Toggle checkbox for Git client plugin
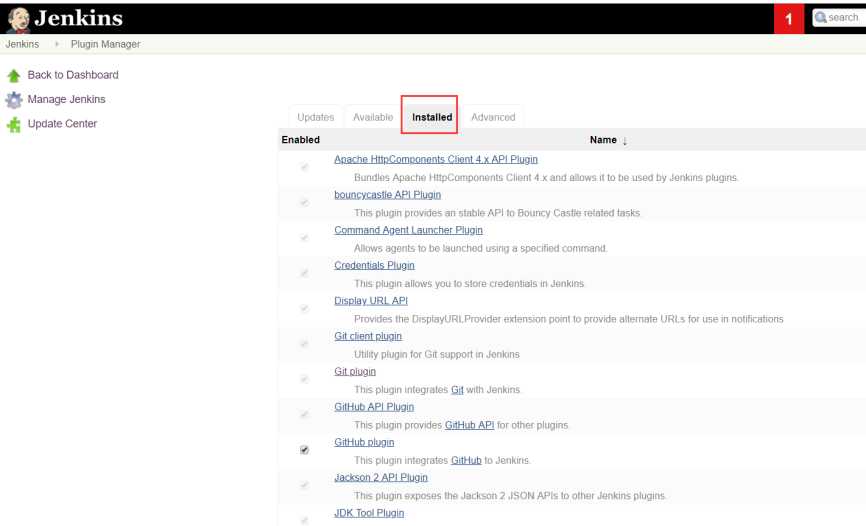 pyautogui.click(x=304, y=344)
